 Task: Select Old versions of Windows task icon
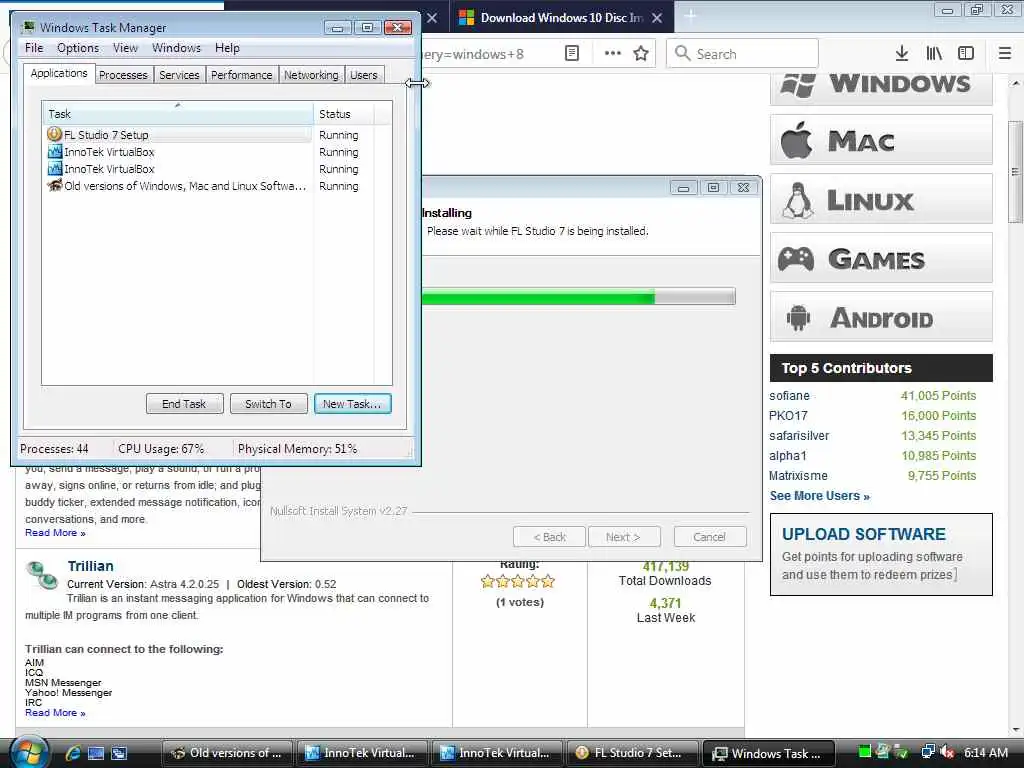click(55, 185)
